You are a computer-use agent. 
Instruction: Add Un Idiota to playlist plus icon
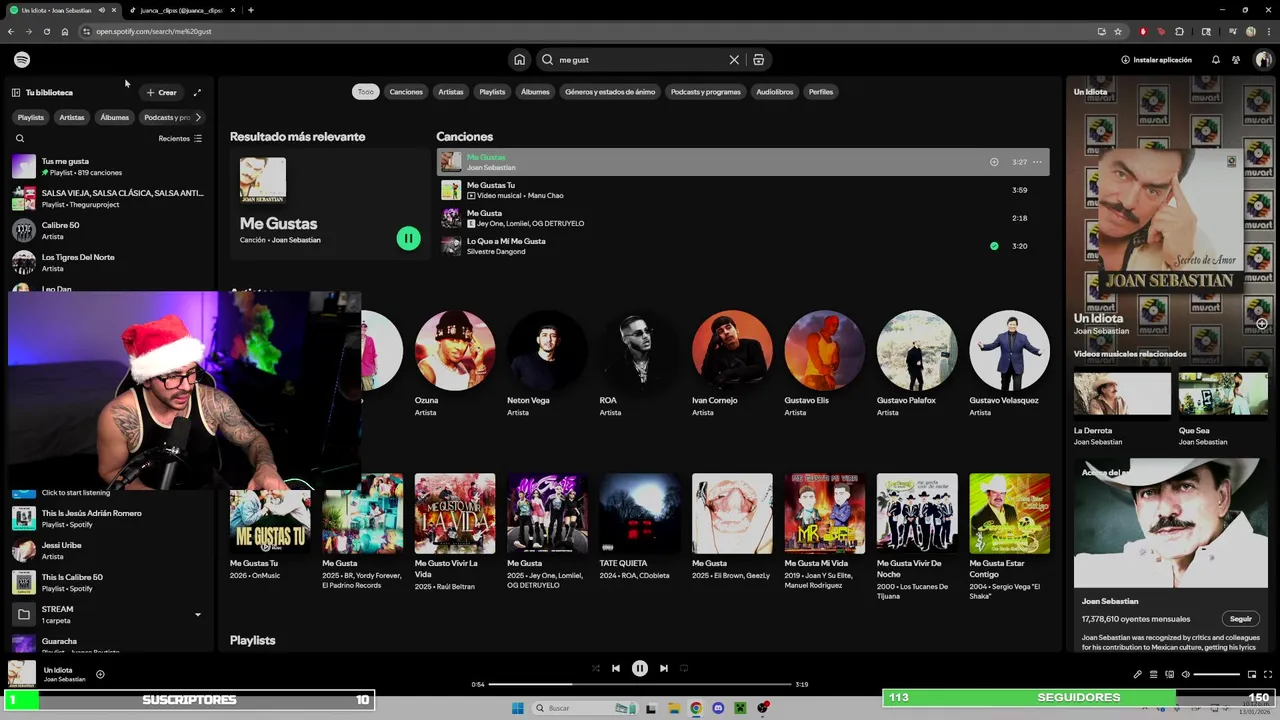coord(100,674)
